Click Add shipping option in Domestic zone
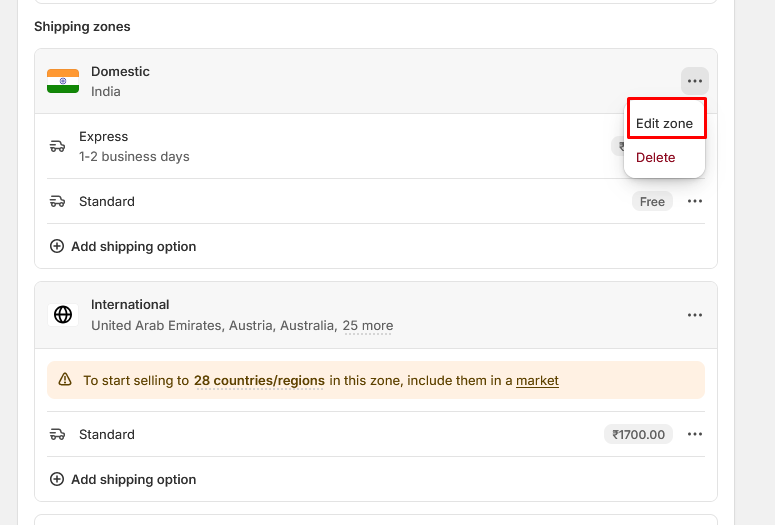 [x=133, y=246]
